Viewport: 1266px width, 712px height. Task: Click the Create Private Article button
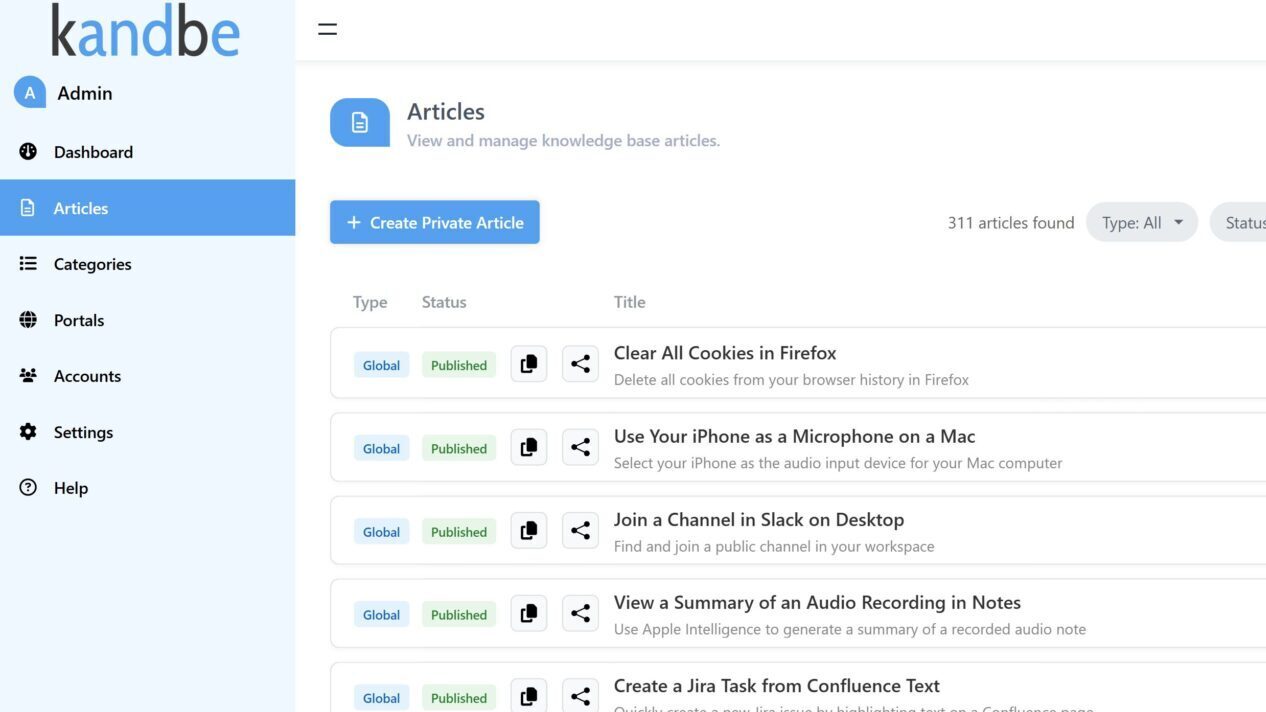click(435, 222)
